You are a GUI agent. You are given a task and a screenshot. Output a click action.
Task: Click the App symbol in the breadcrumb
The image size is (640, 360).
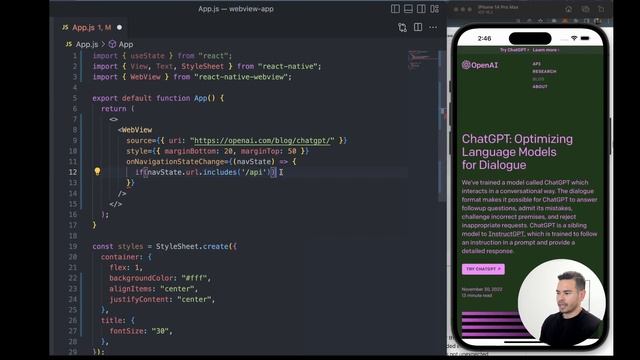(121, 44)
